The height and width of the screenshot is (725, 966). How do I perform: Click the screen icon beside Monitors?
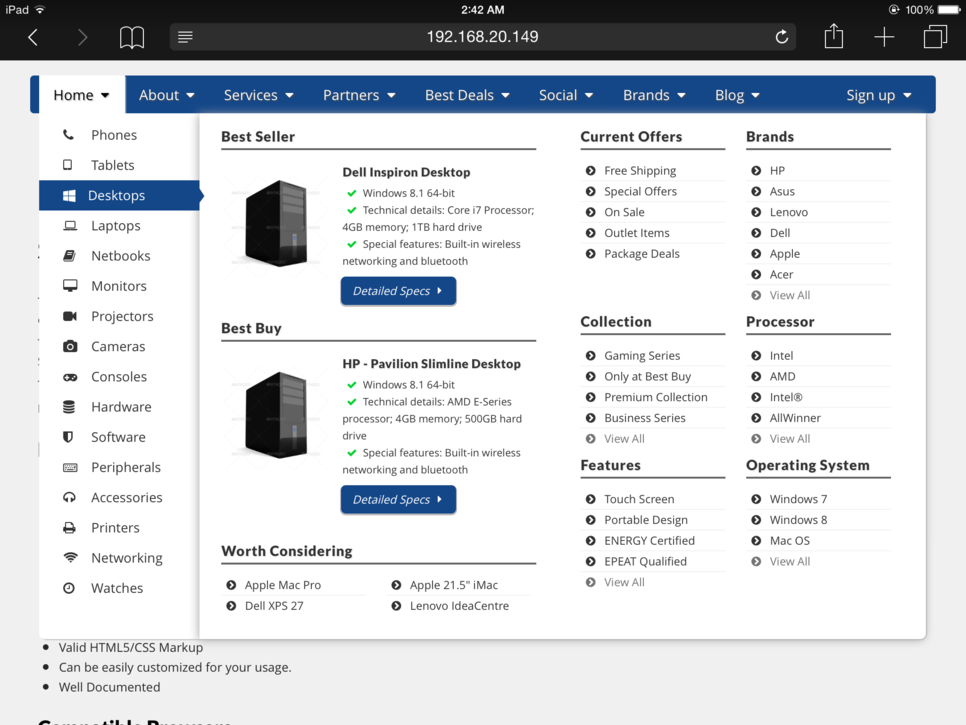[70, 286]
